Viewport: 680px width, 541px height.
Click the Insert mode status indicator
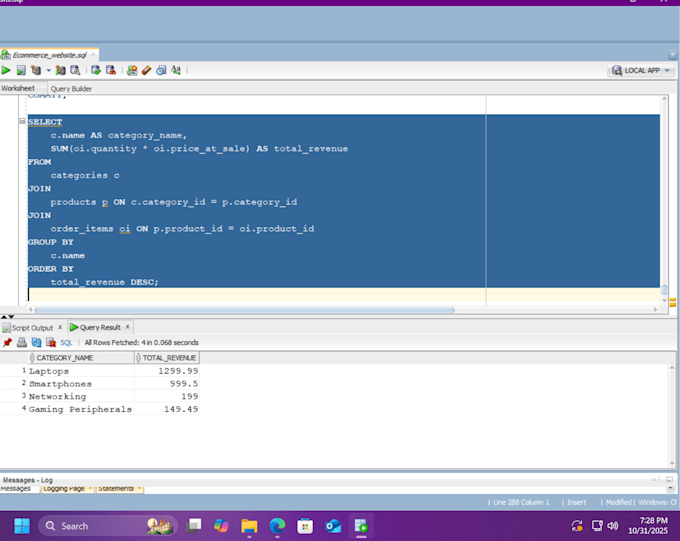pos(576,502)
